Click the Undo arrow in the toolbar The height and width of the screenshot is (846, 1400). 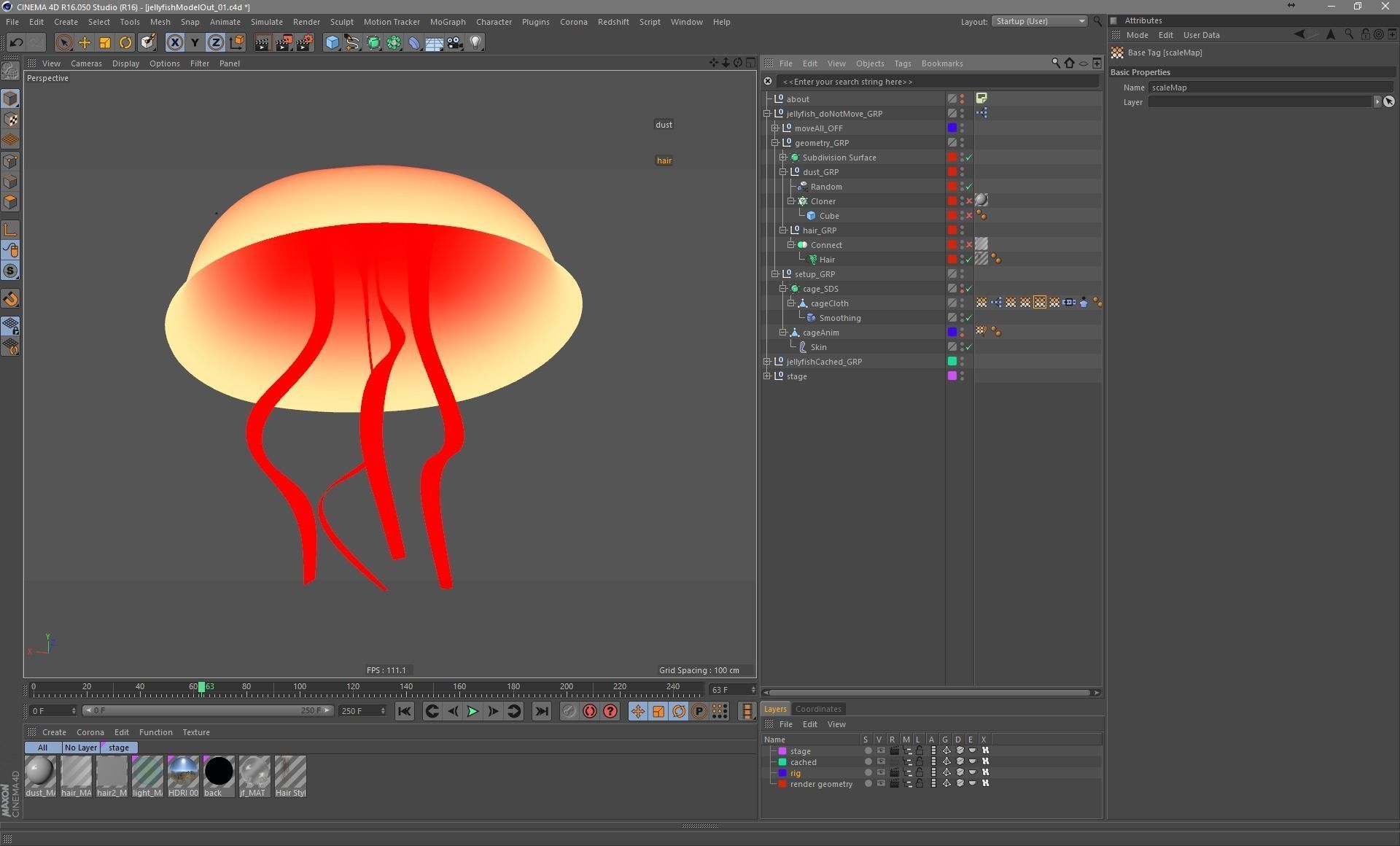[16, 42]
